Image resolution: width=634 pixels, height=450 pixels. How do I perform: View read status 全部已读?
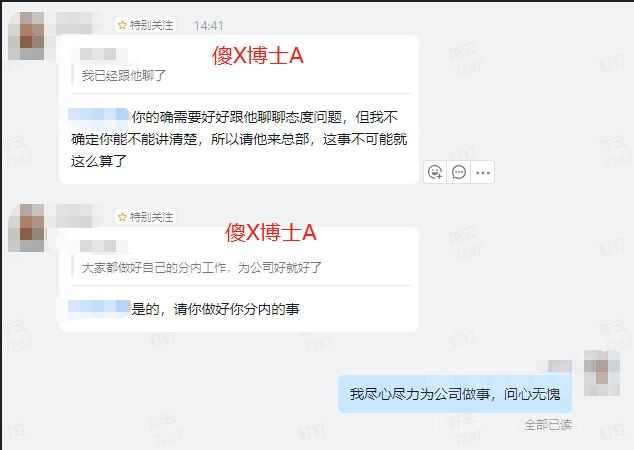[548, 425]
